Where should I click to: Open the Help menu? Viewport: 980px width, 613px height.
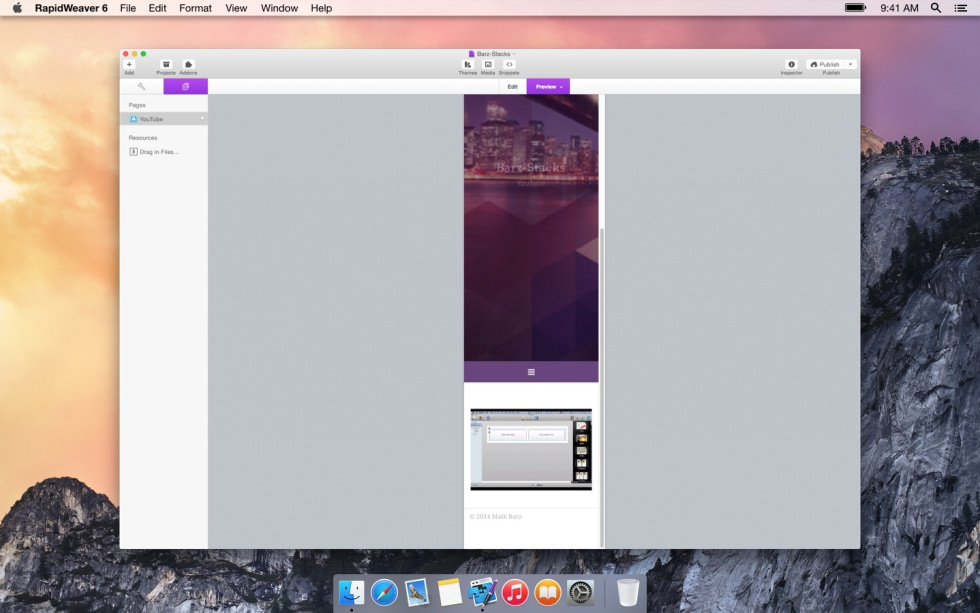(x=321, y=8)
